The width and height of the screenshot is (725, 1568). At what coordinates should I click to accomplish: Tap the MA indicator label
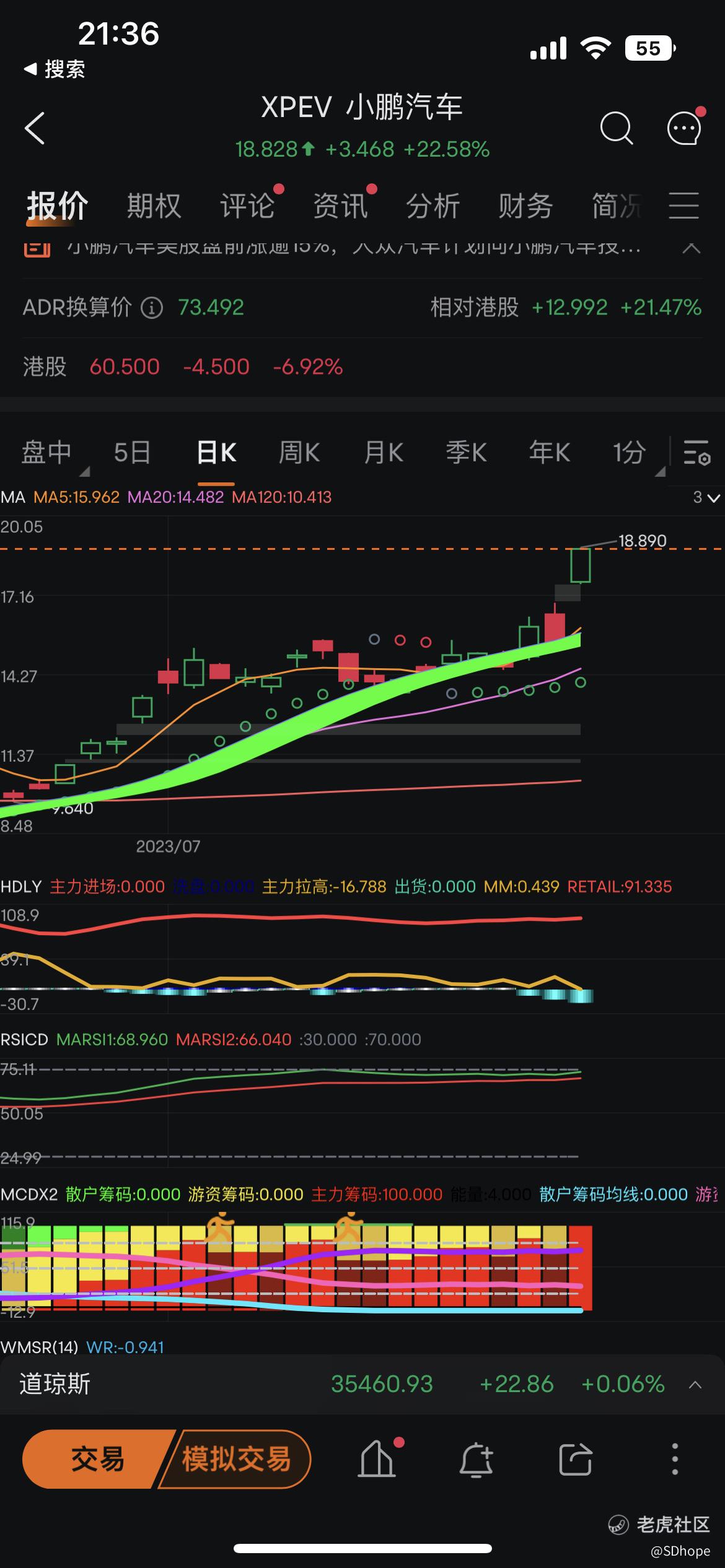13,497
